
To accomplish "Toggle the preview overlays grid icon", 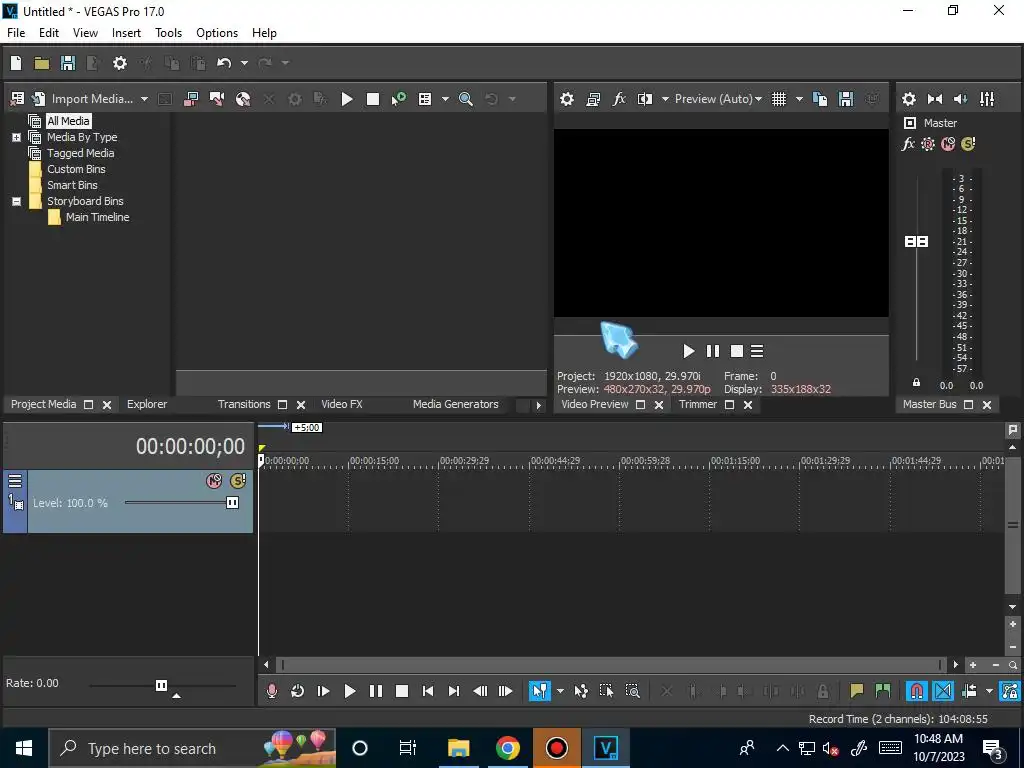I will pyautogui.click(x=779, y=99).
